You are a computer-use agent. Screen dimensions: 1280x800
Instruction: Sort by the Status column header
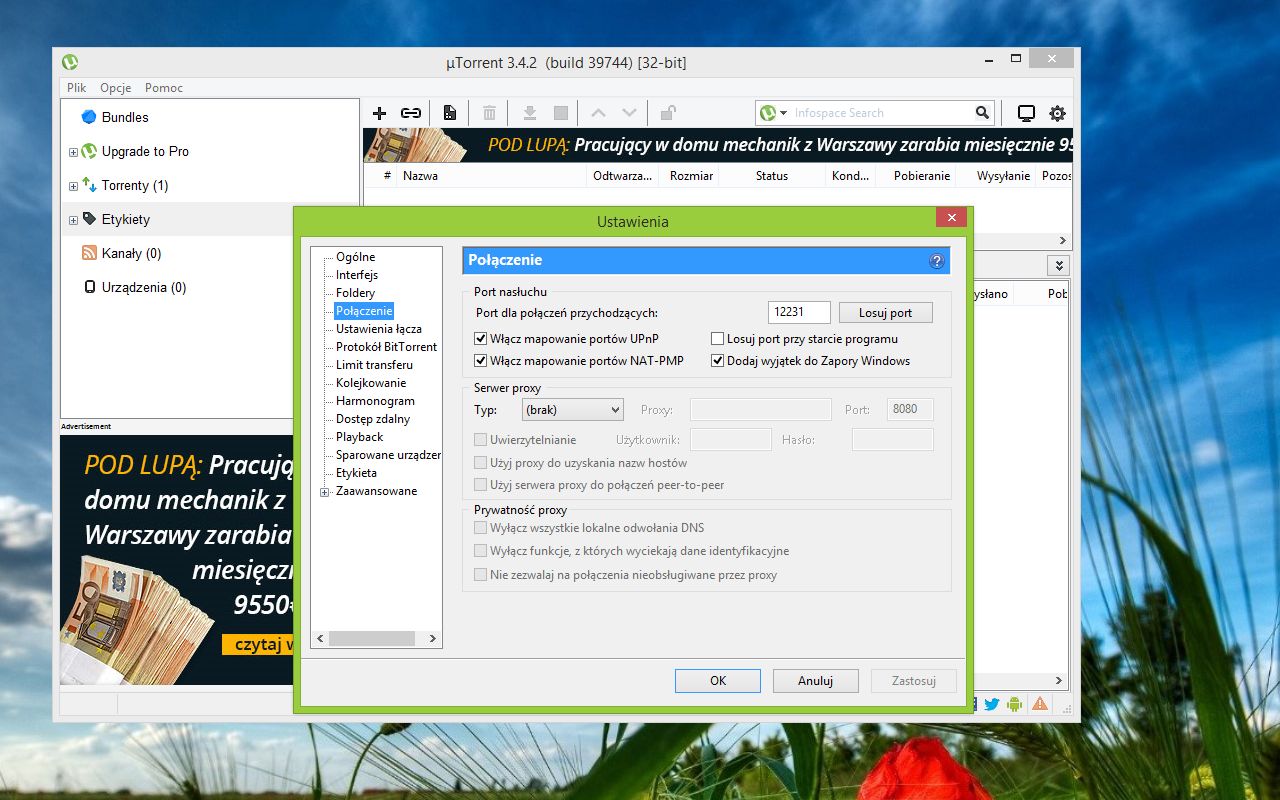[x=772, y=176]
